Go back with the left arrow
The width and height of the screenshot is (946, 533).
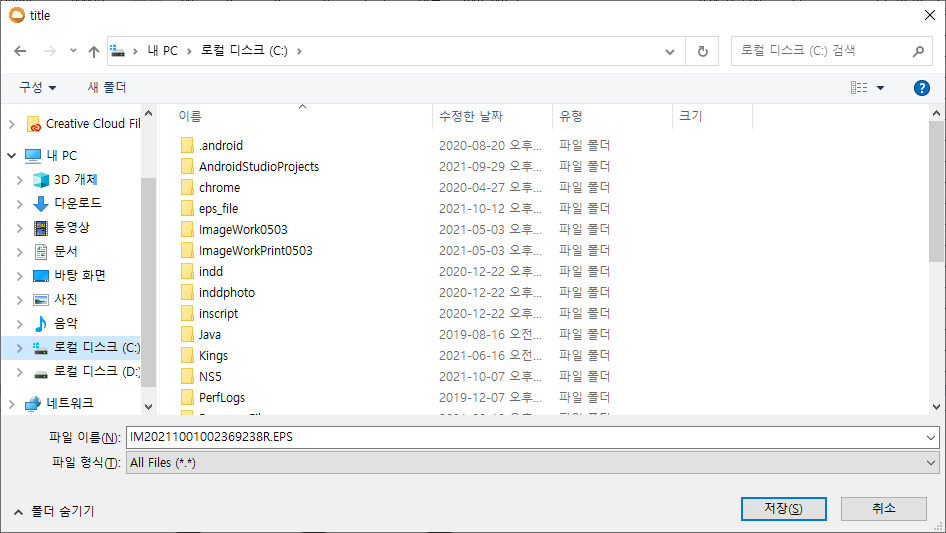20,51
